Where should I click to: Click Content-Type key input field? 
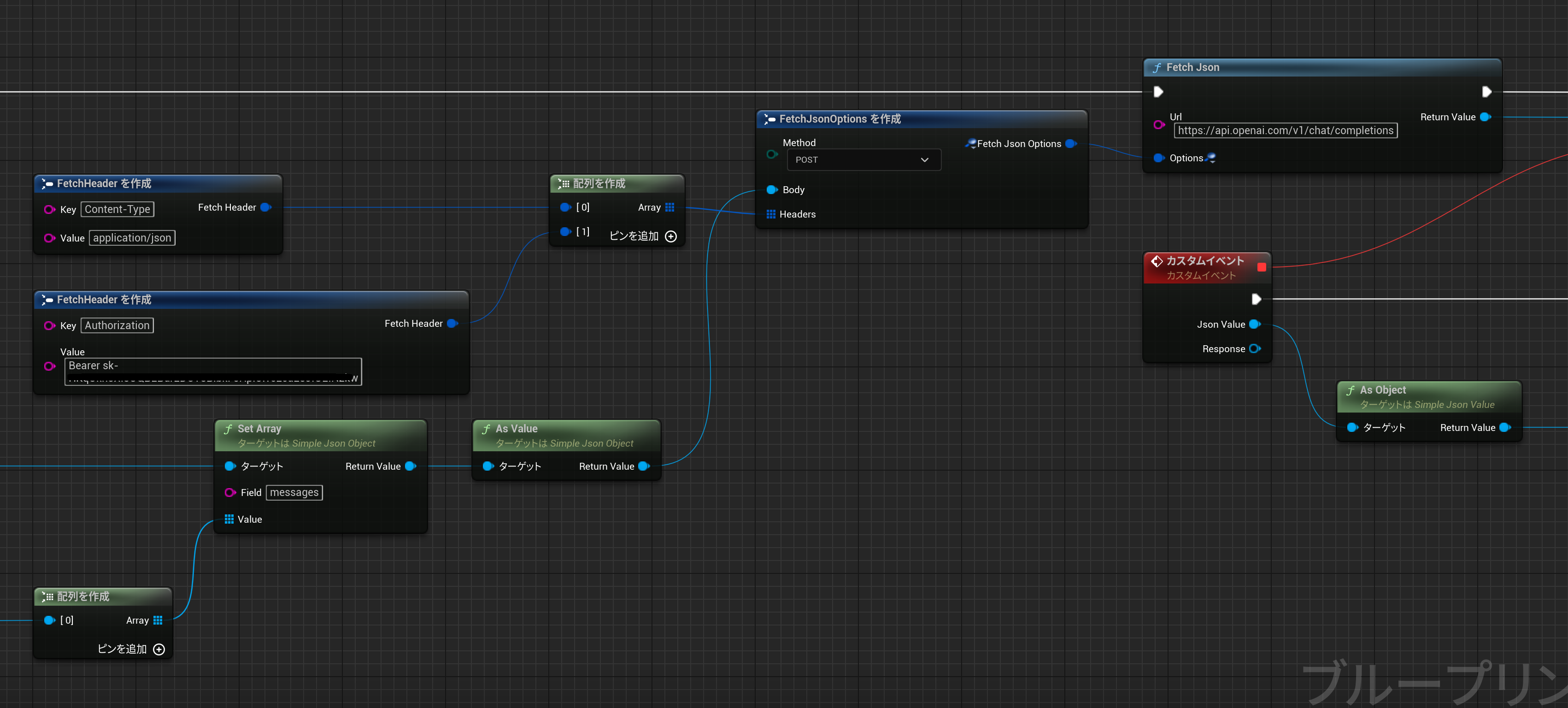tap(117, 209)
